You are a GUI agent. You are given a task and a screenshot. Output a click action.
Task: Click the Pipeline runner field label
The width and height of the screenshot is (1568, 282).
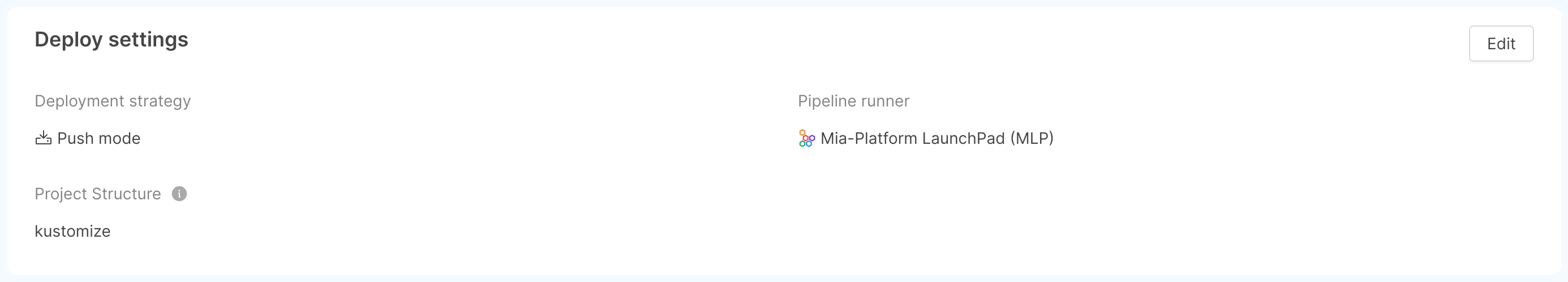[853, 101]
